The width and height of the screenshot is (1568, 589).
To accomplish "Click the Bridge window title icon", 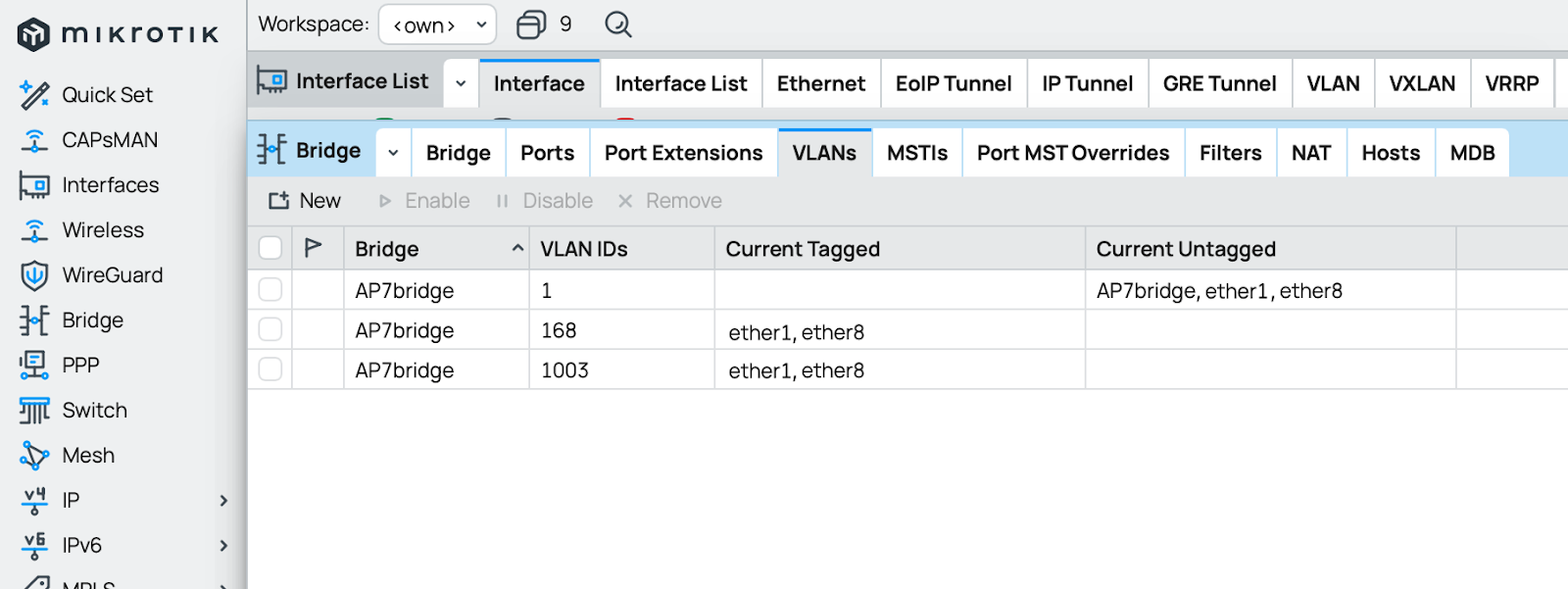I will (x=271, y=150).
